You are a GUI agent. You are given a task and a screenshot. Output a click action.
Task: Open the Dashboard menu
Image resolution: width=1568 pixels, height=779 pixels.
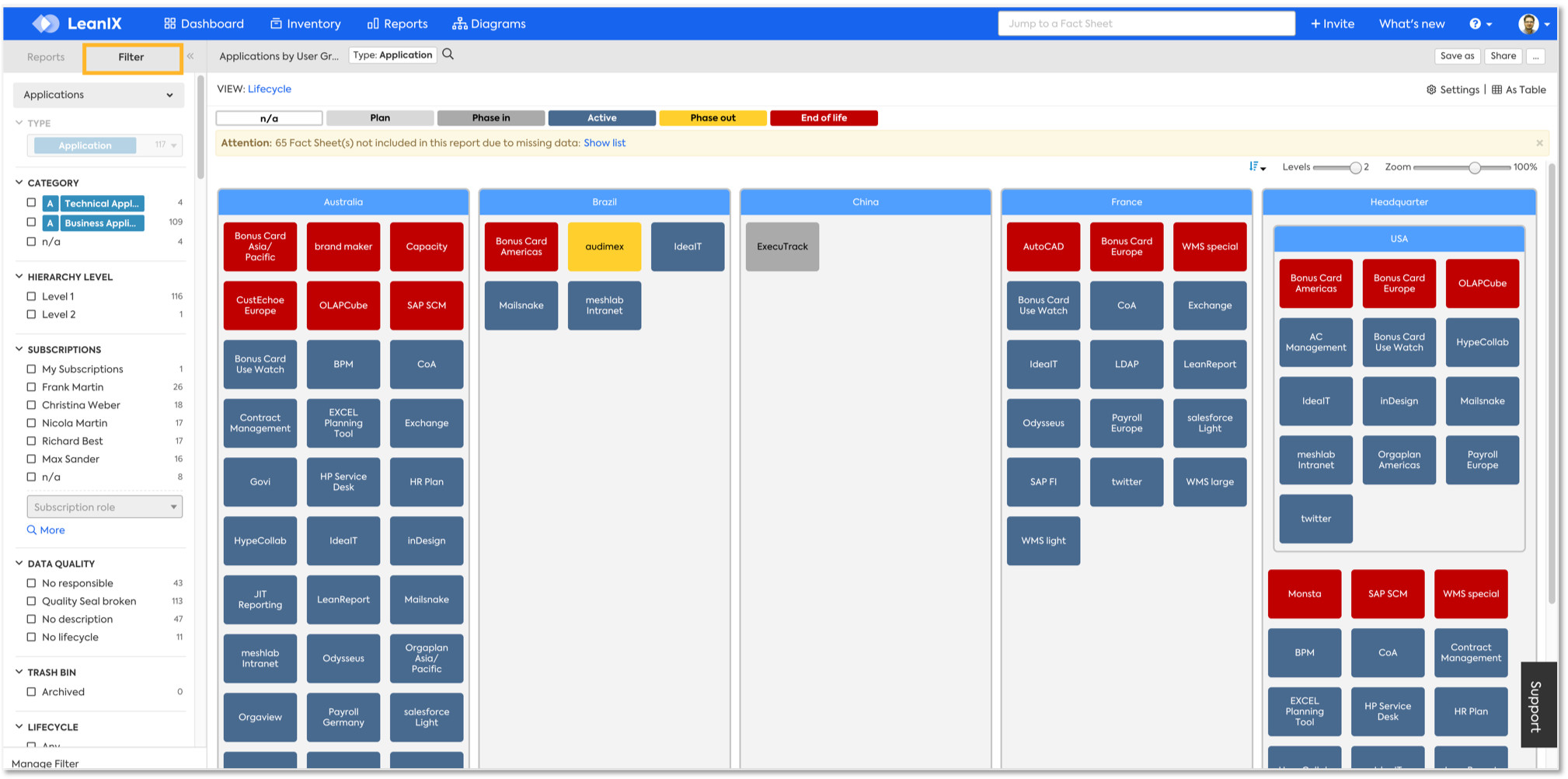coord(204,23)
